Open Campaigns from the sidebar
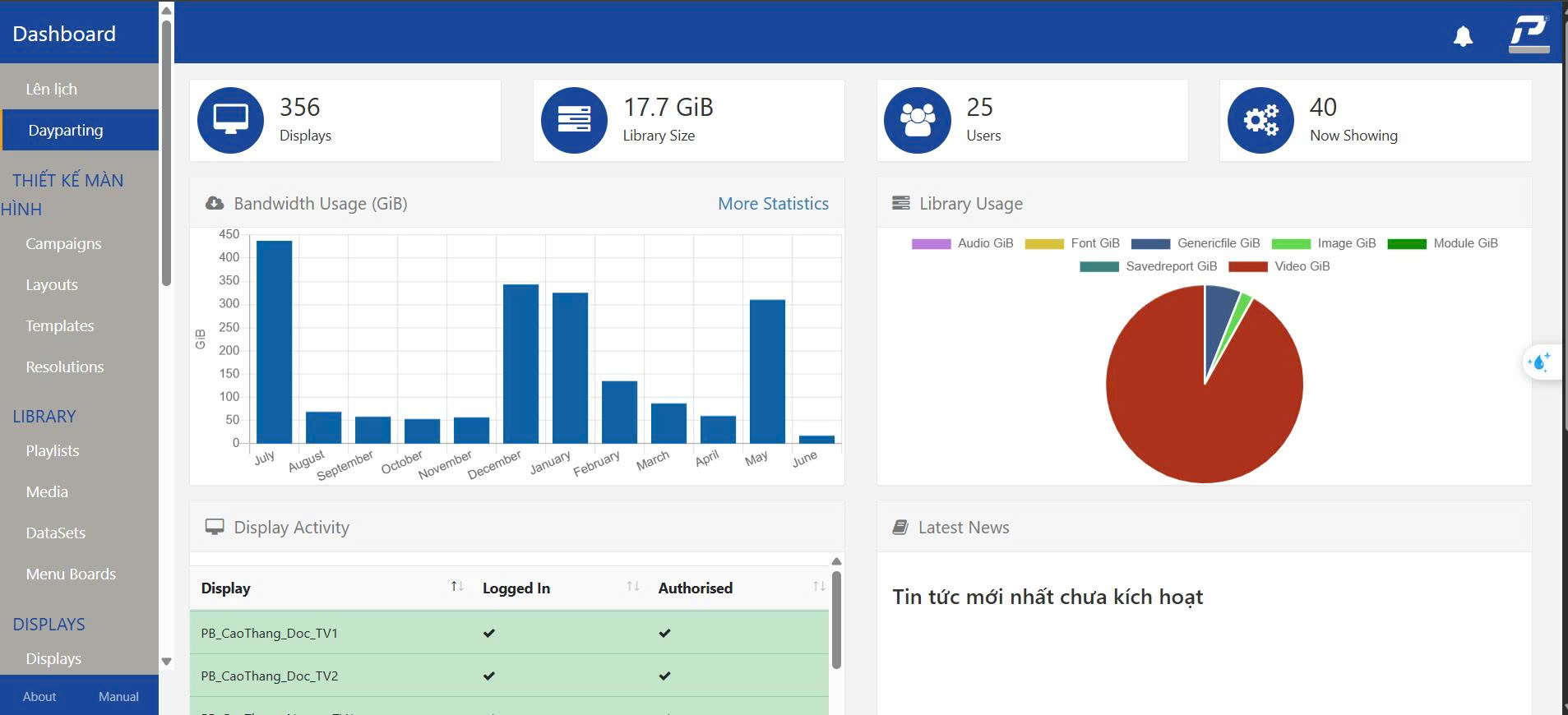This screenshot has width=1568, height=715. tap(63, 243)
